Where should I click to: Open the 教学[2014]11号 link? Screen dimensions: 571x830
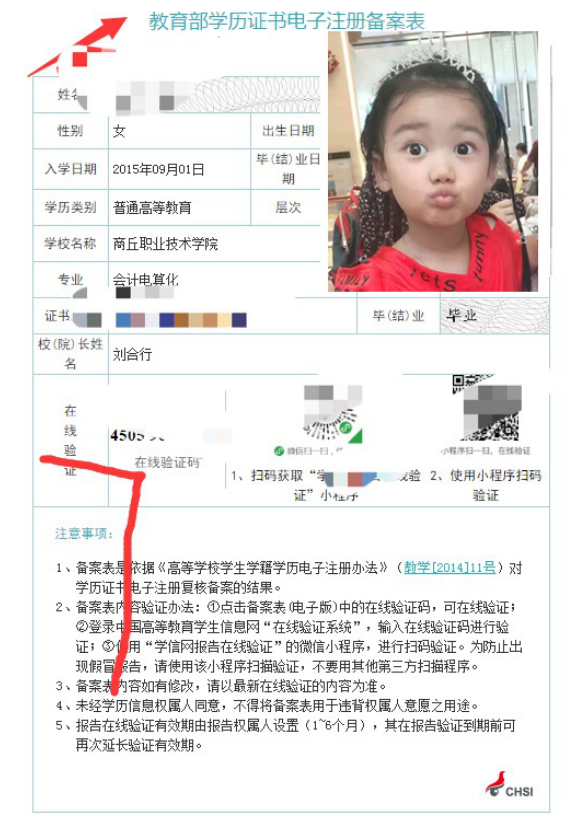tap(450, 567)
